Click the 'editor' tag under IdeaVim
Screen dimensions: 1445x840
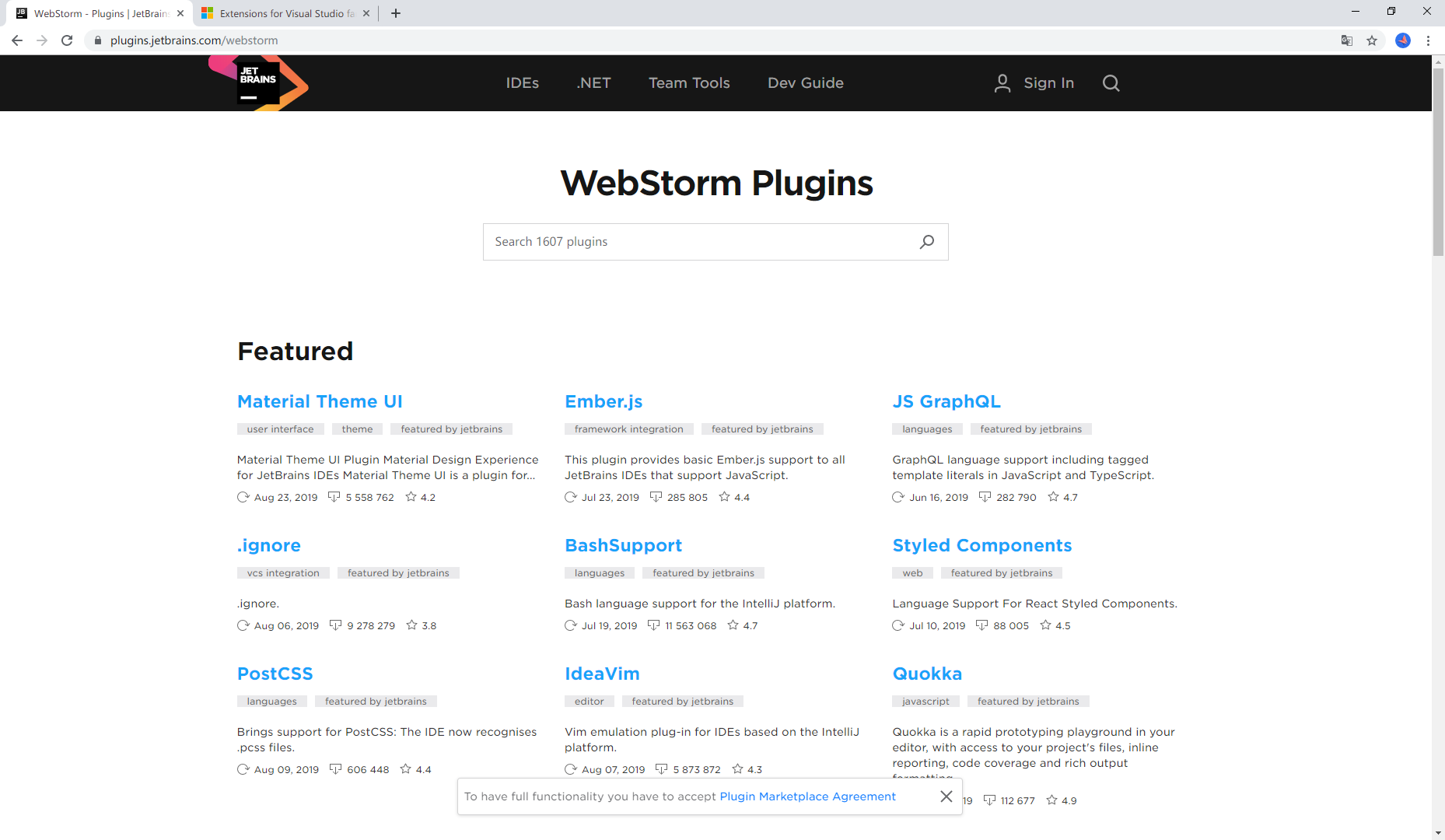pyautogui.click(x=589, y=702)
